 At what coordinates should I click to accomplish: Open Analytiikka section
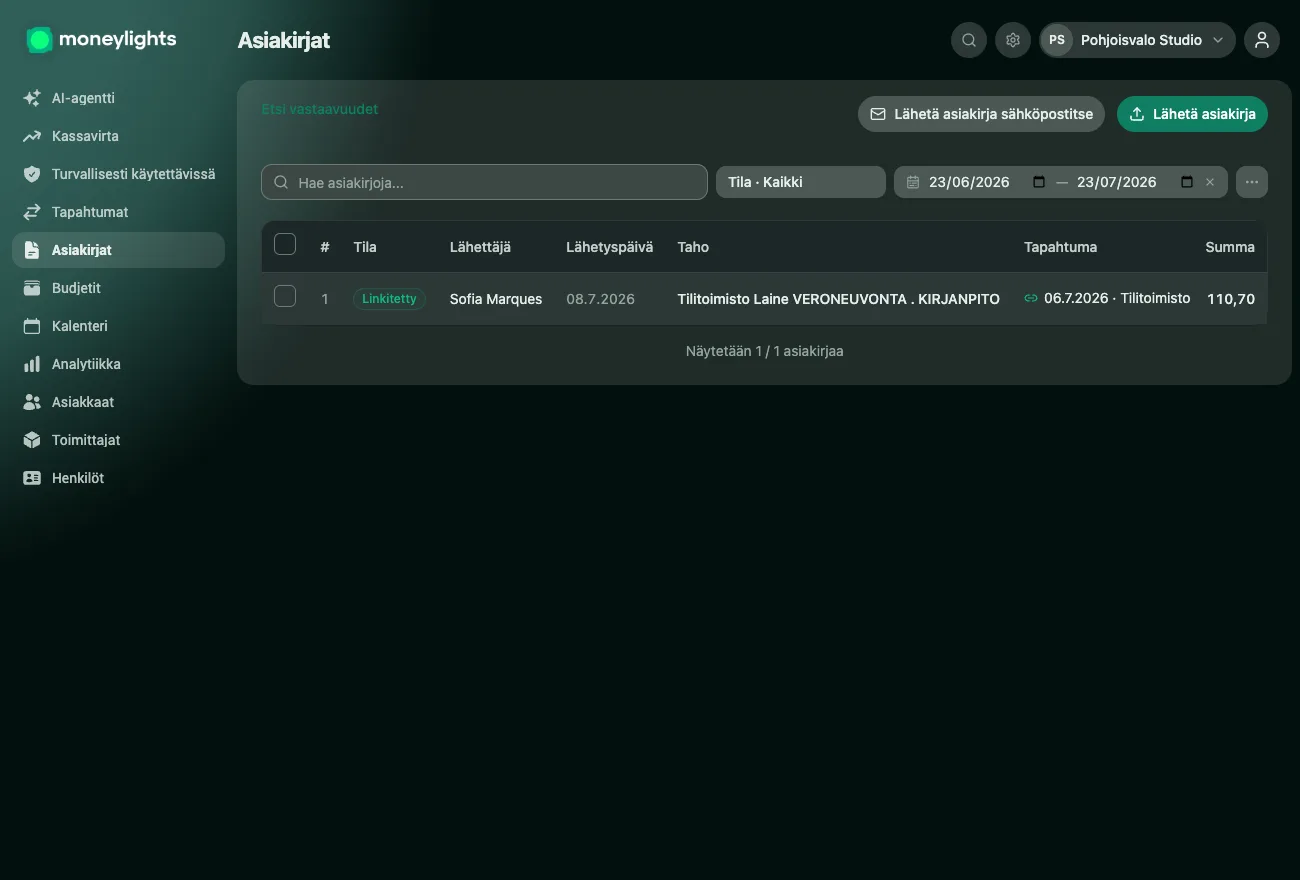pos(118,364)
